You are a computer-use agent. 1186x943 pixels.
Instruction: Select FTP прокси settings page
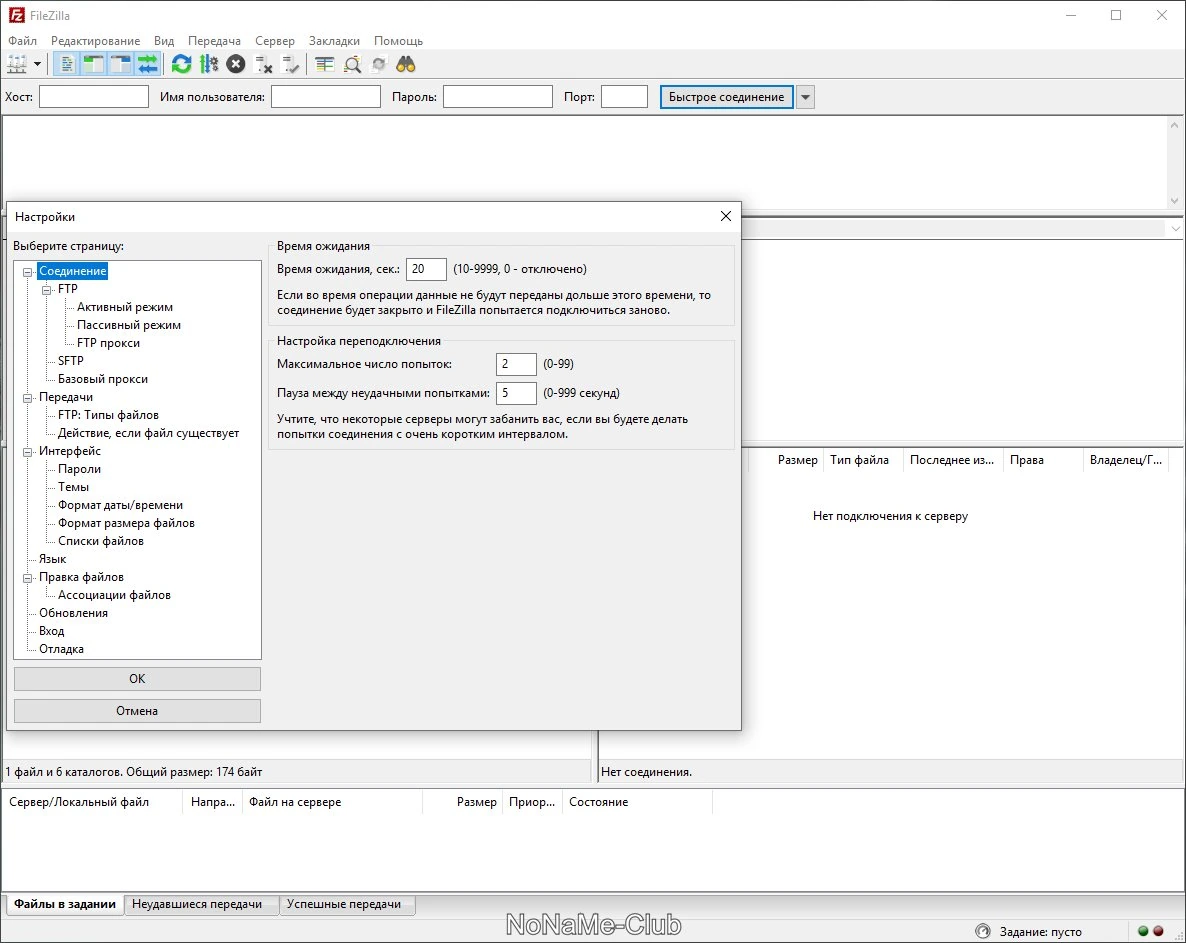click(108, 343)
